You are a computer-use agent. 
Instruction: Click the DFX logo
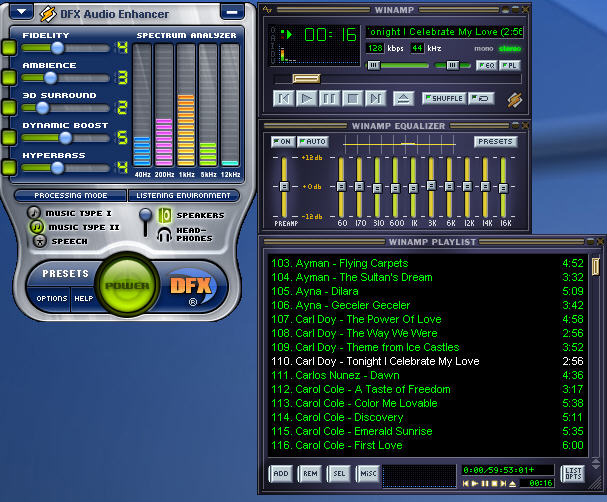click(x=191, y=287)
